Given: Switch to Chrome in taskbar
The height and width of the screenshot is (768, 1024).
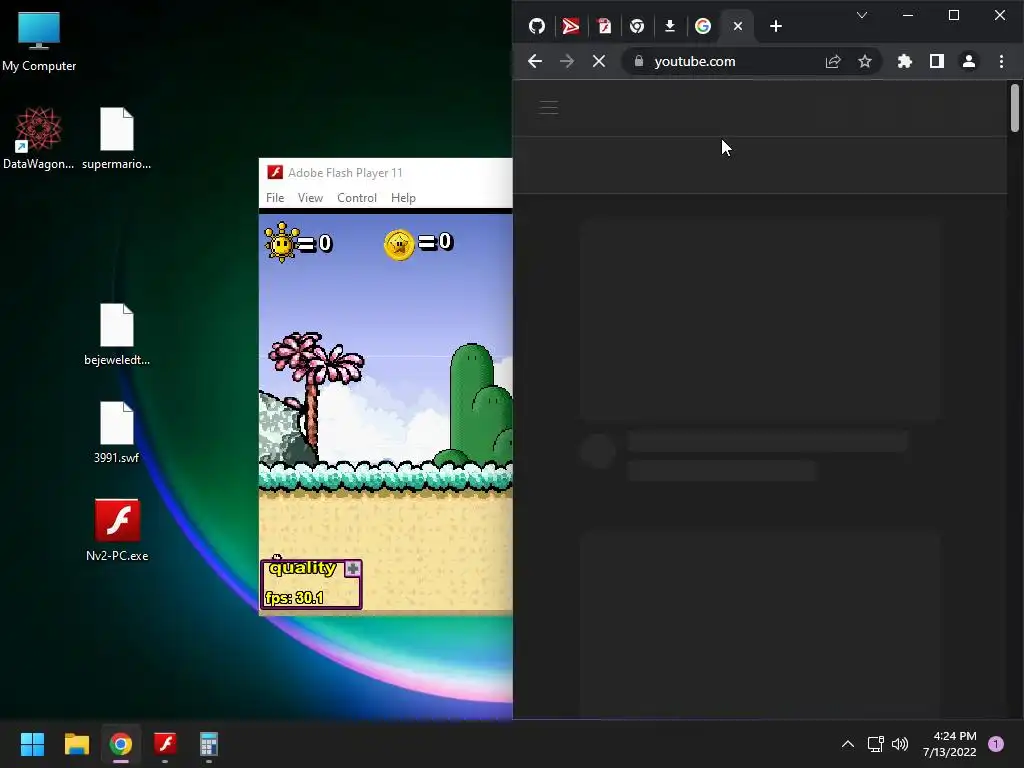Looking at the screenshot, I should click(120, 744).
